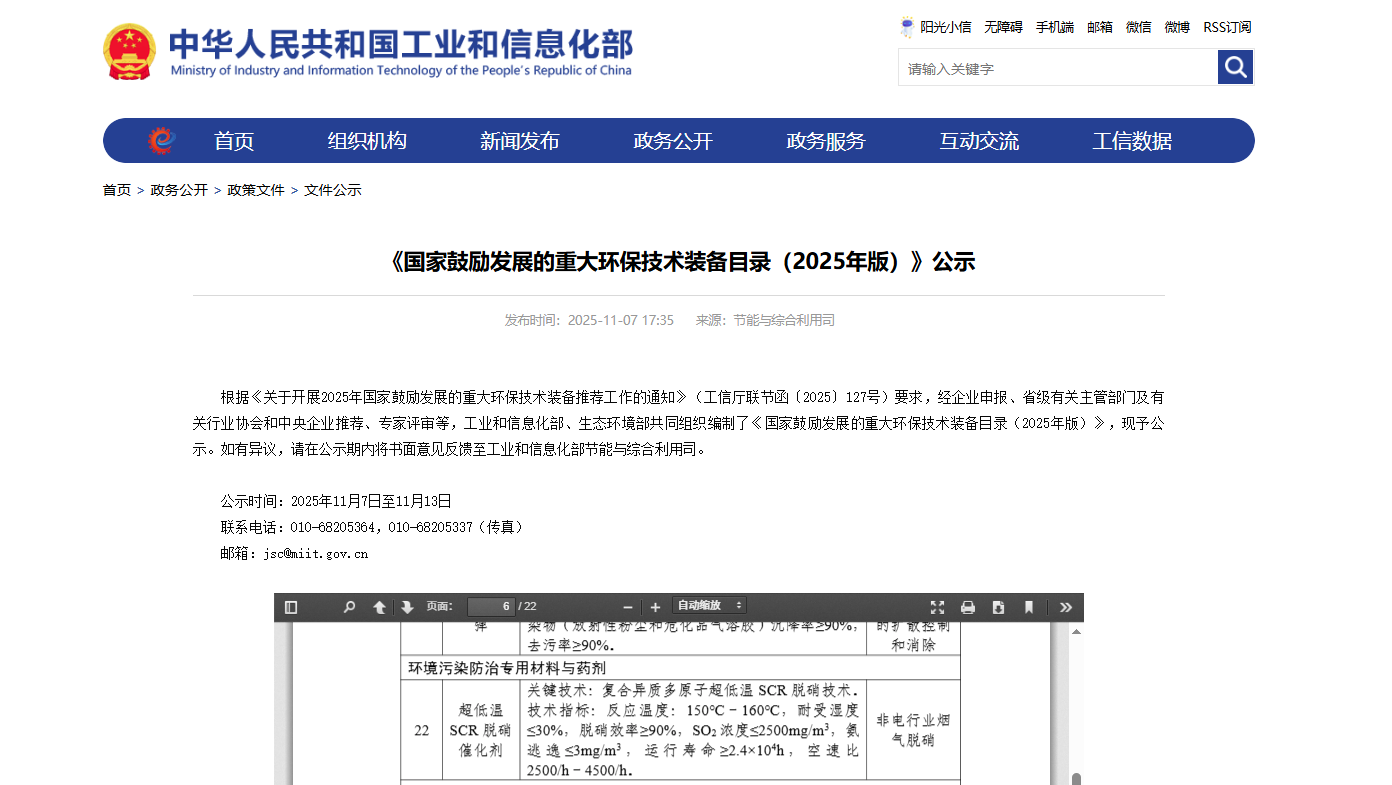Open the RSS订阅 link
The height and width of the screenshot is (785, 1392).
[x=1227, y=27]
